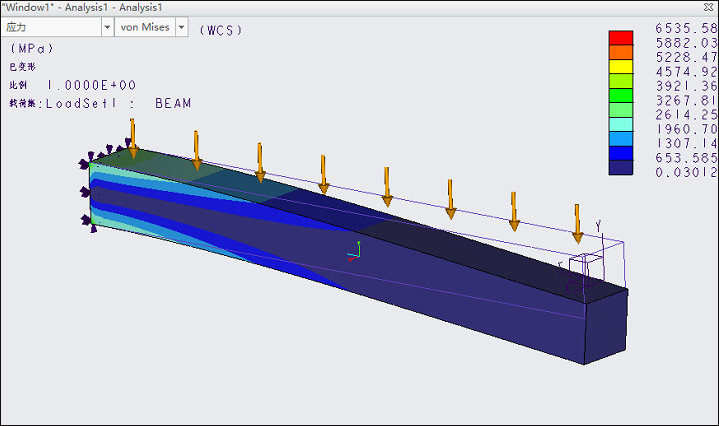Select the legend value 1307.14
The image size is (719, 426).
pos(686,144)
